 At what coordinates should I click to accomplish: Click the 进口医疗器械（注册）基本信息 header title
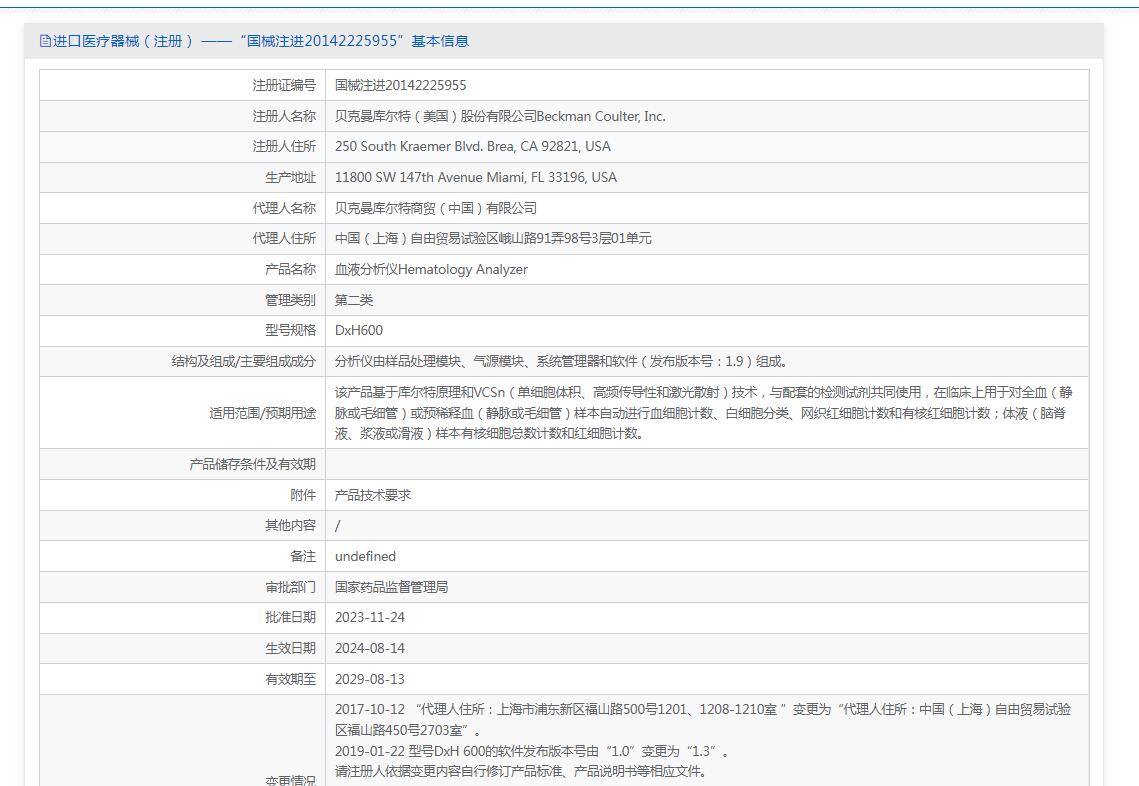(x=260, y=41)
